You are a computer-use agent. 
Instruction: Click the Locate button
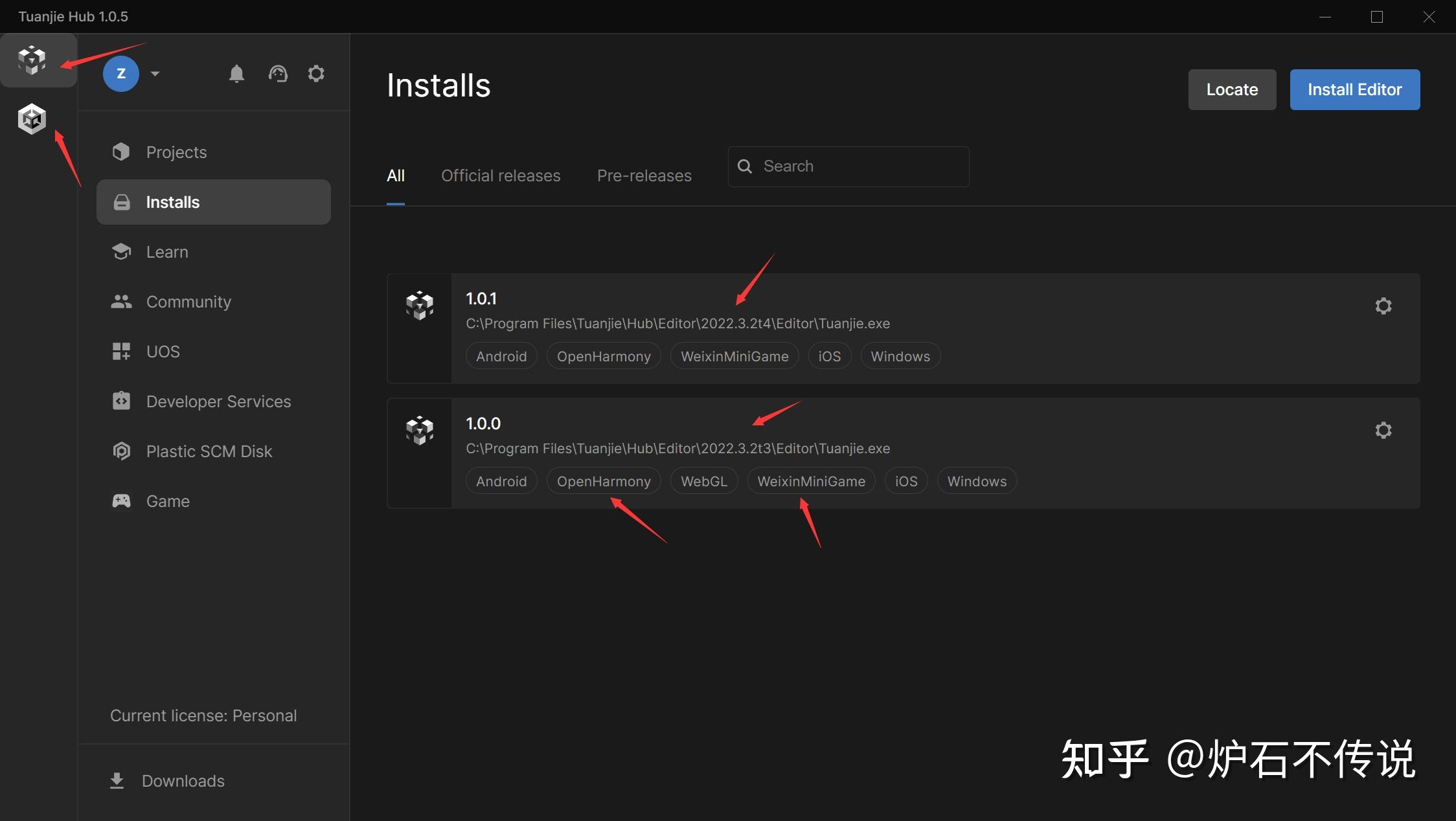click(x=1231, y=89)
